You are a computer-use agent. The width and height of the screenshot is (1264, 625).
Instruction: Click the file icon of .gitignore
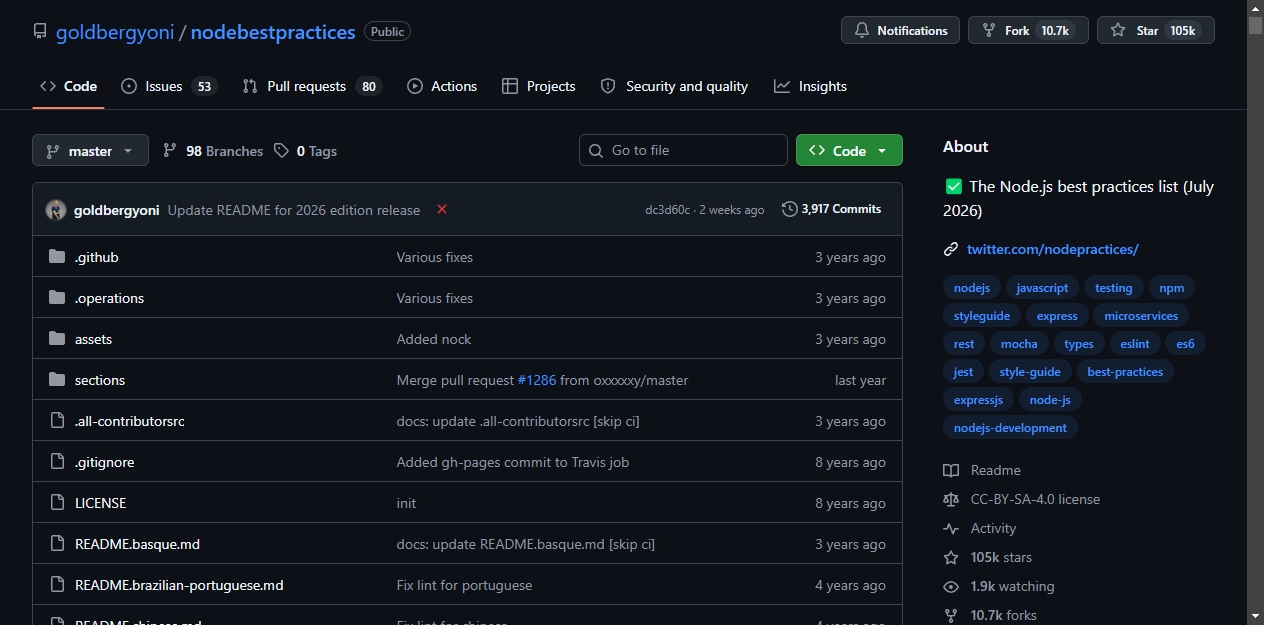57,462
